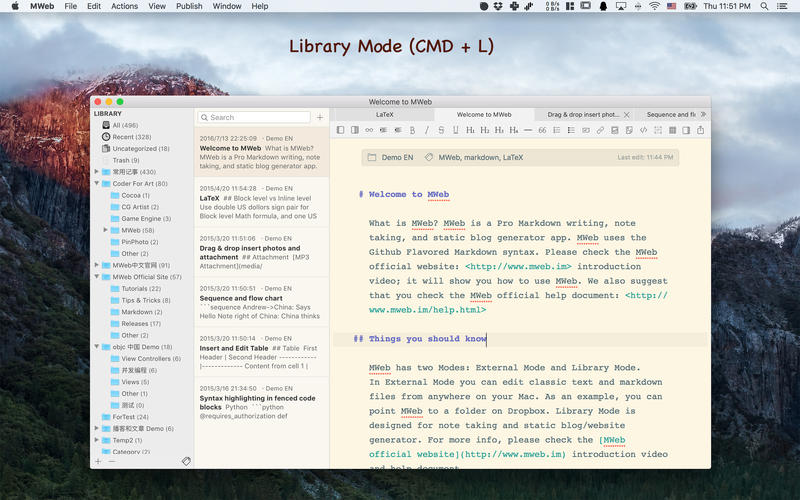800x500 pixels.
Task: Click the share icon in editor toolbar
Action: [x=701, y=130]
